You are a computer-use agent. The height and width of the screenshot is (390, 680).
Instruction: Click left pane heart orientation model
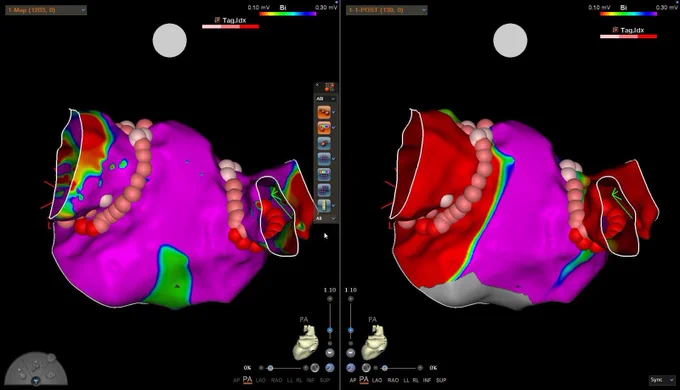pyautogui.click(x=306, y=343)
